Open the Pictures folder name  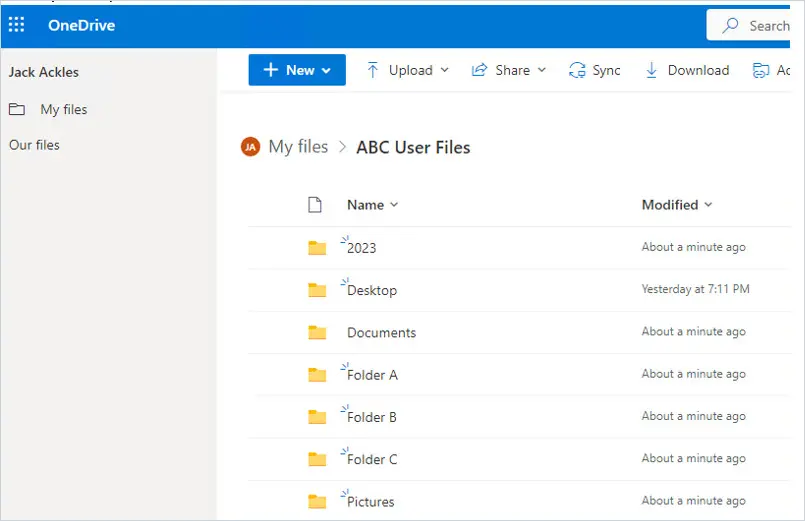pos(371,501)
